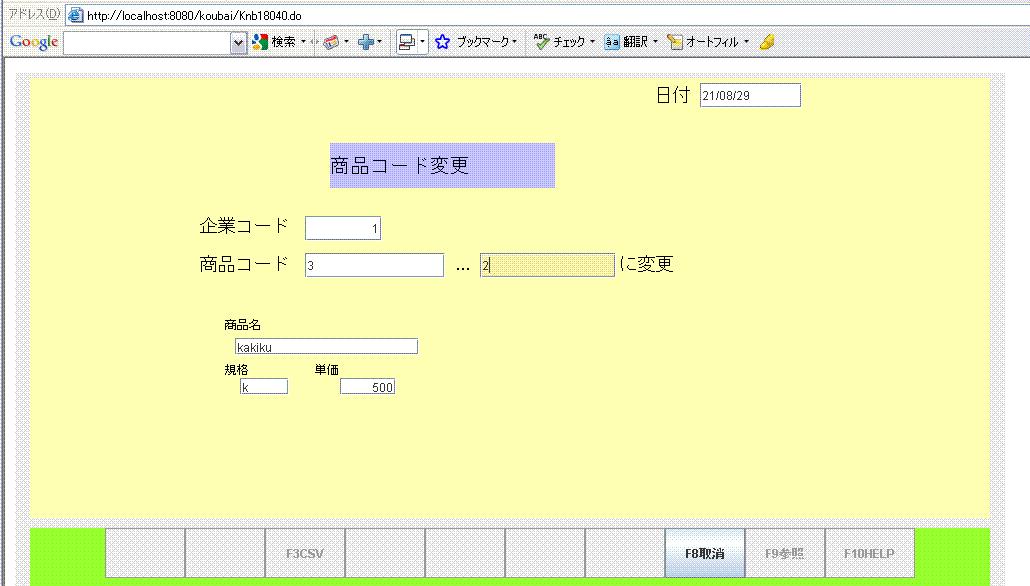Click the F8取消 cancel button
The height and width of the screenshot is (586, 1030).
[705, 553]
